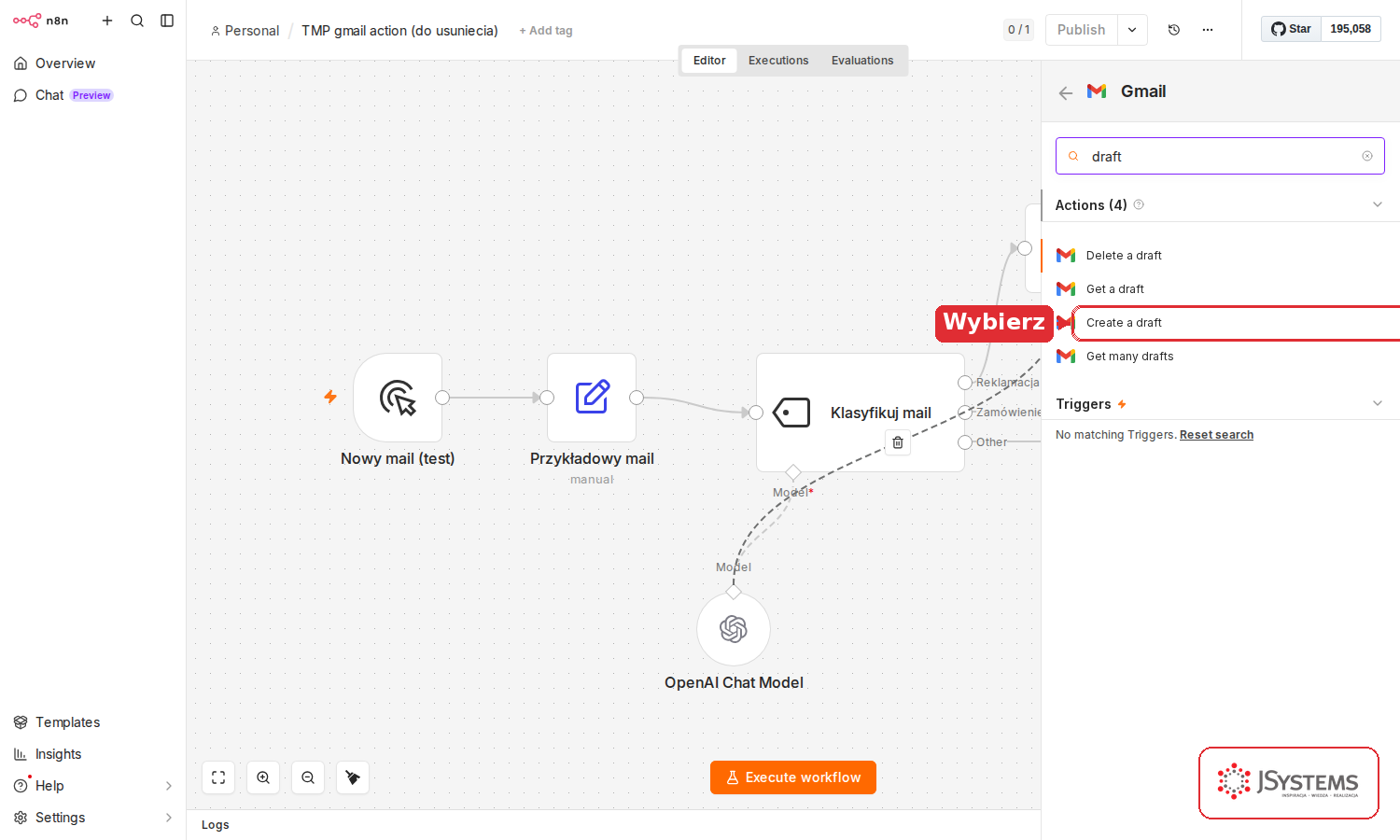Click the n8n logo
1400x840 pixels.
point(40,21)
